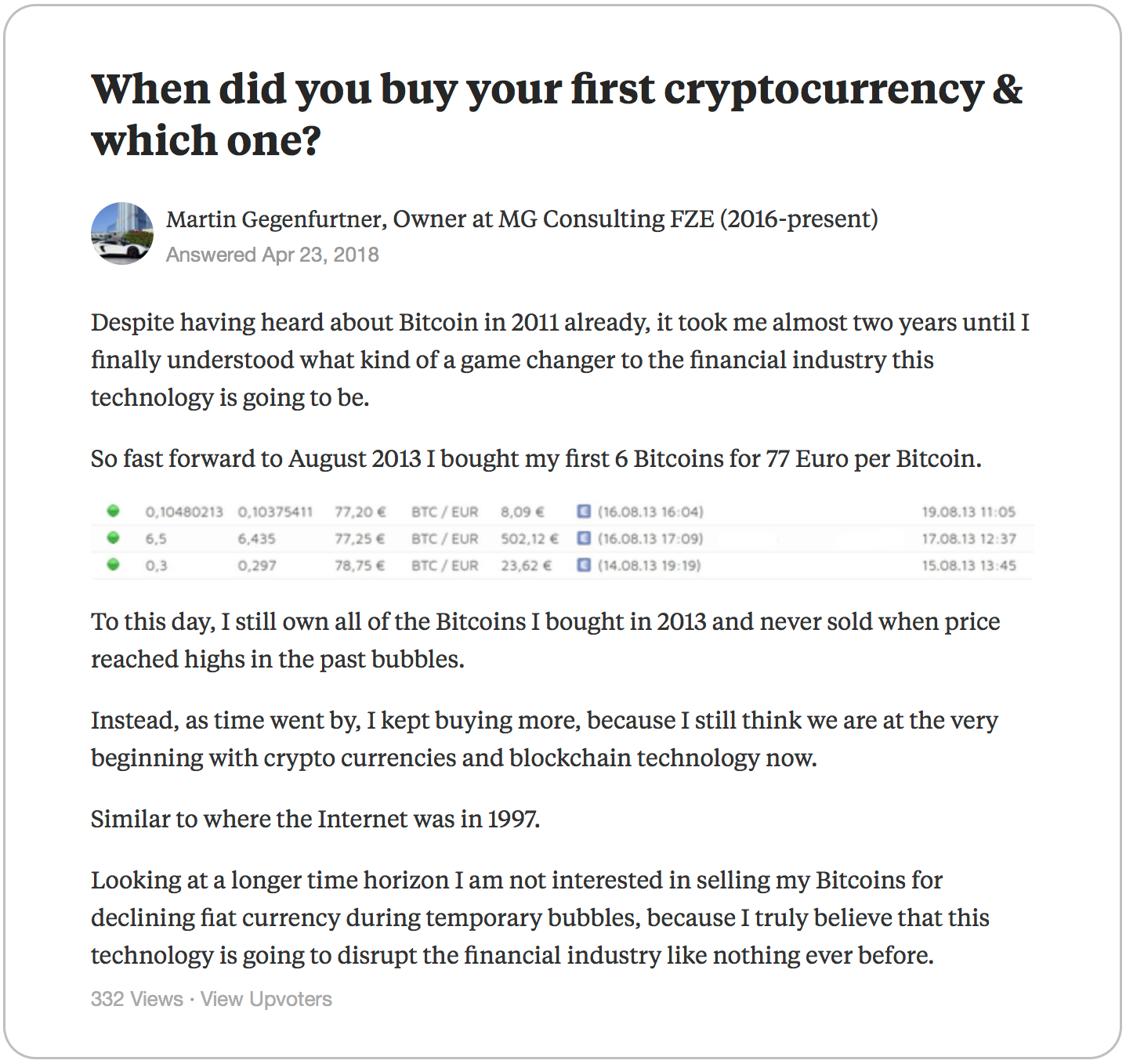Click the green status dot in the 0,10480213 row
The height and width of the screenshot is (1064, 1126).
114,511
